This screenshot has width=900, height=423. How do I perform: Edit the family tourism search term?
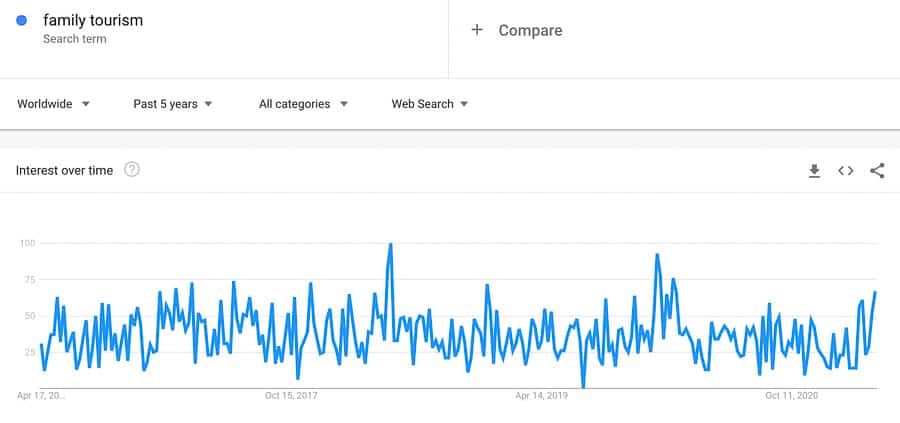pyautogui.click(x=93, y=20)
